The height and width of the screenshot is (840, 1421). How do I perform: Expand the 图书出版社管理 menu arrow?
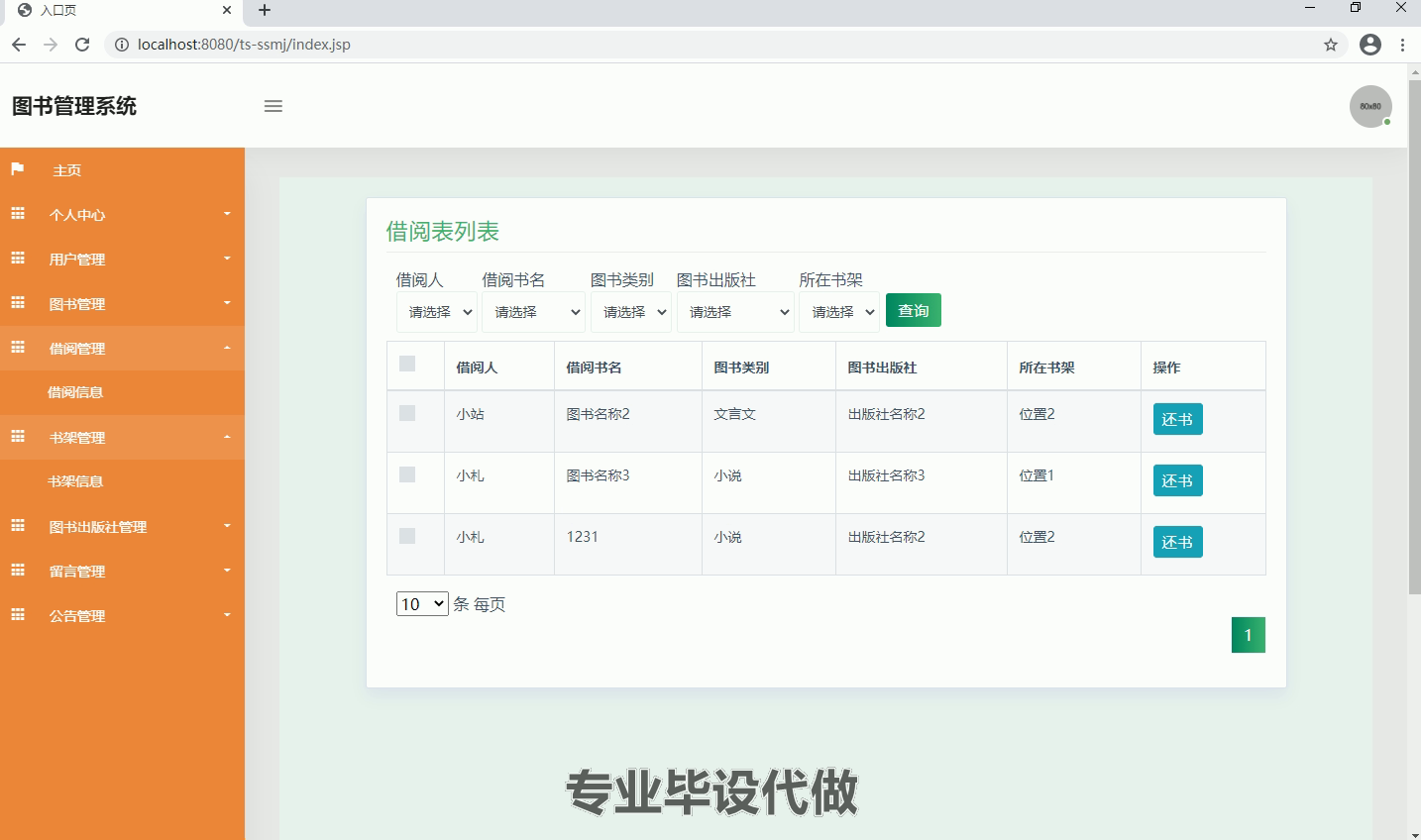pyautogui.click(x=227, y=526)
